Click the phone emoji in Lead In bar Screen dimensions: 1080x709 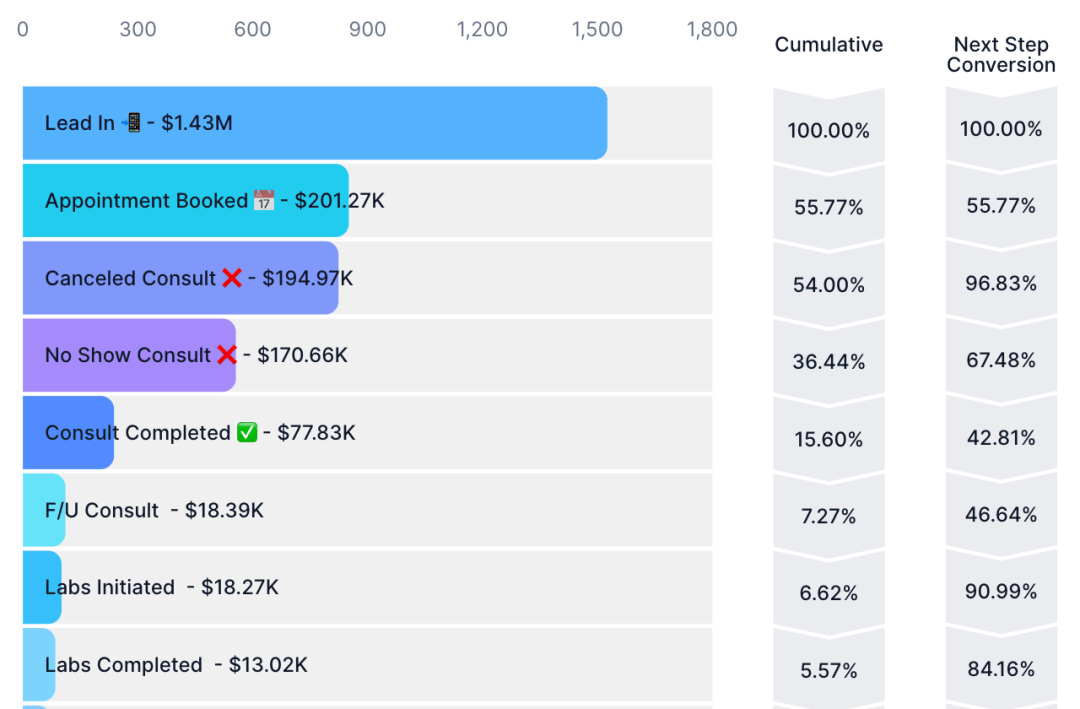131,123
